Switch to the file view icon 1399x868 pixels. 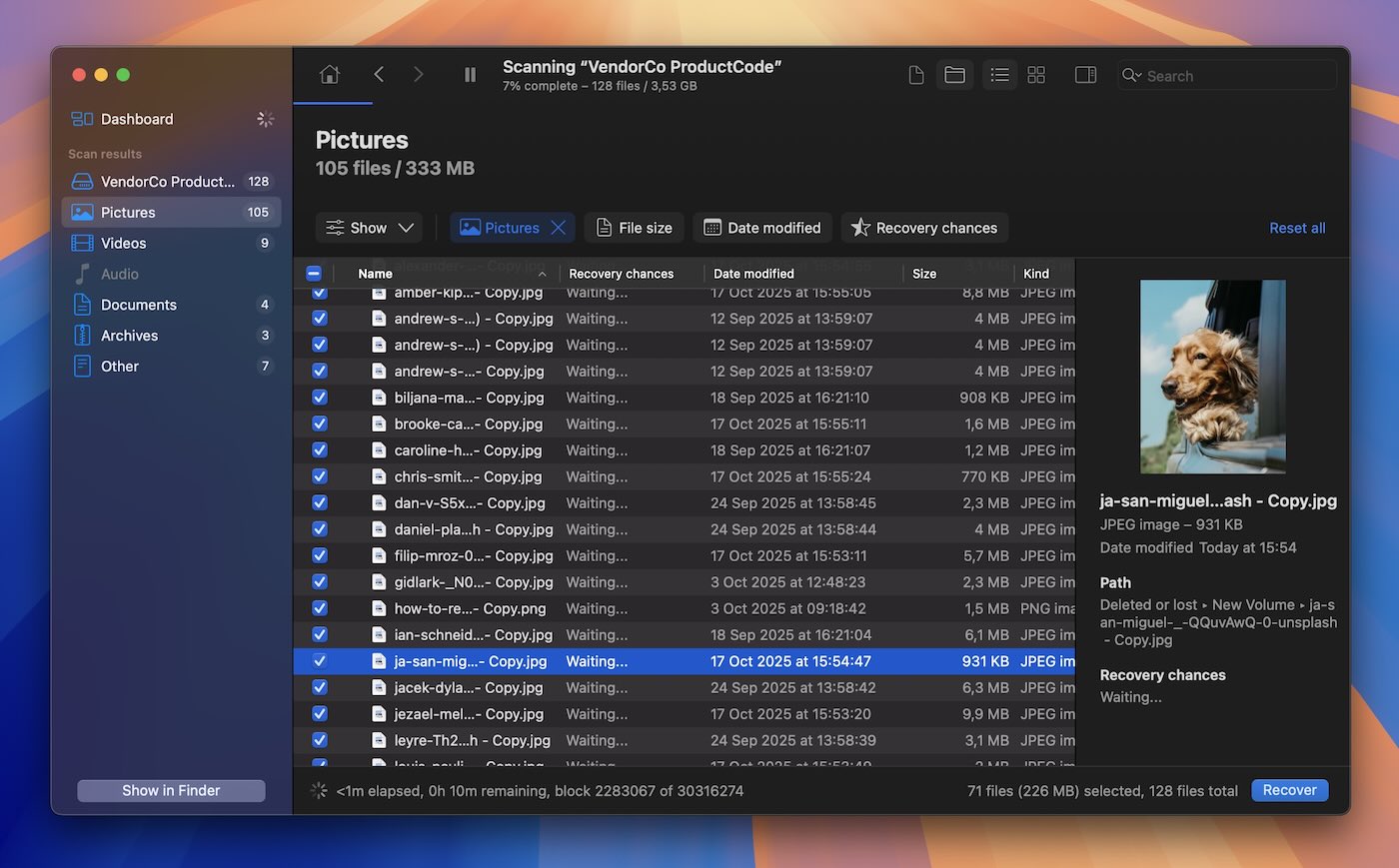click(915, 75)
